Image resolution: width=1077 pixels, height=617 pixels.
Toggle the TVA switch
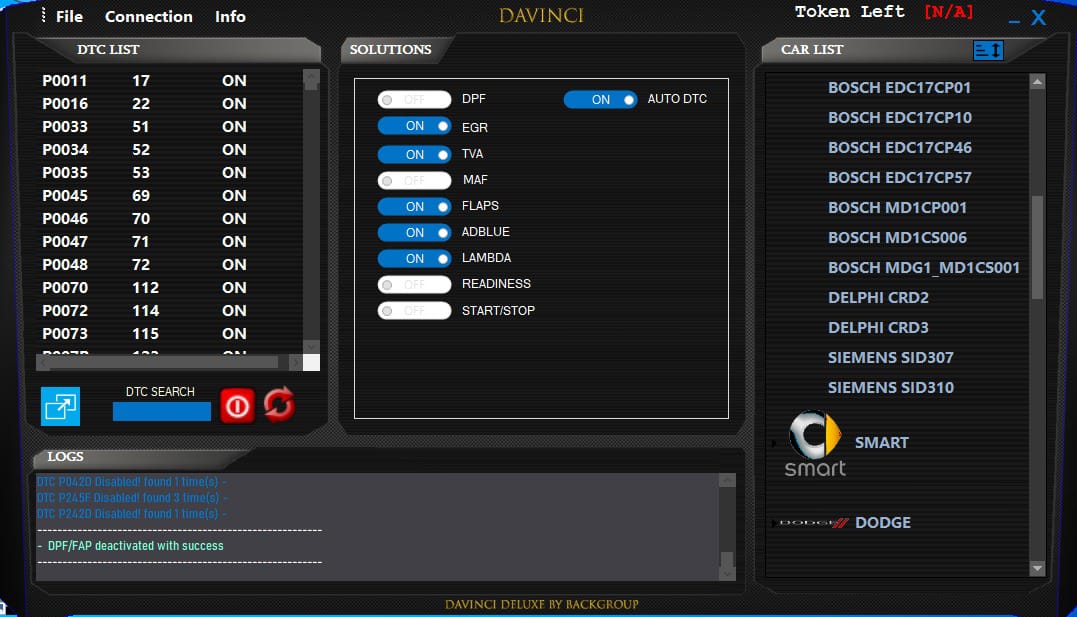pos(414,155)
